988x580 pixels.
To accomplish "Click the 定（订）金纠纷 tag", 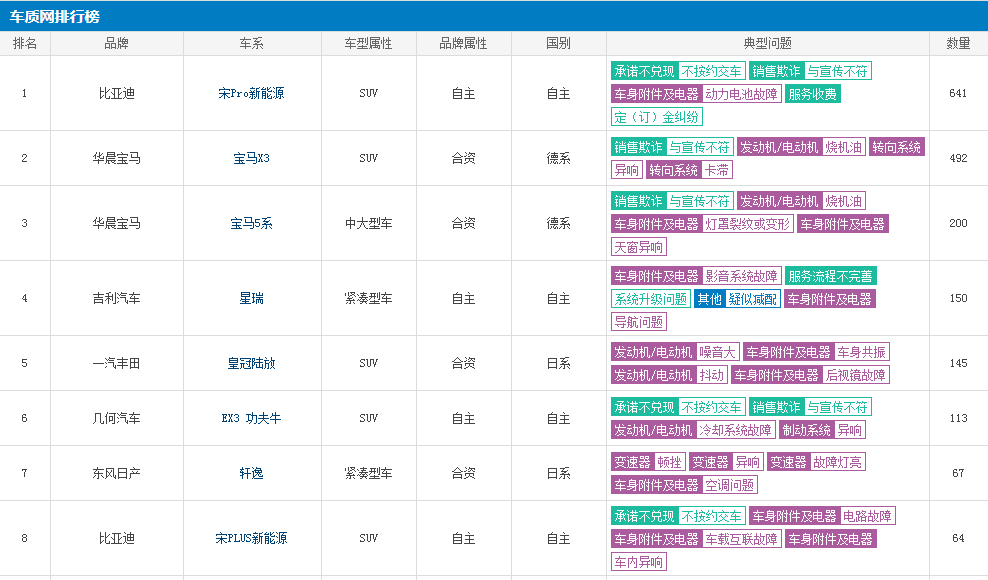I will pyautogui.click(x=657, y=117).
